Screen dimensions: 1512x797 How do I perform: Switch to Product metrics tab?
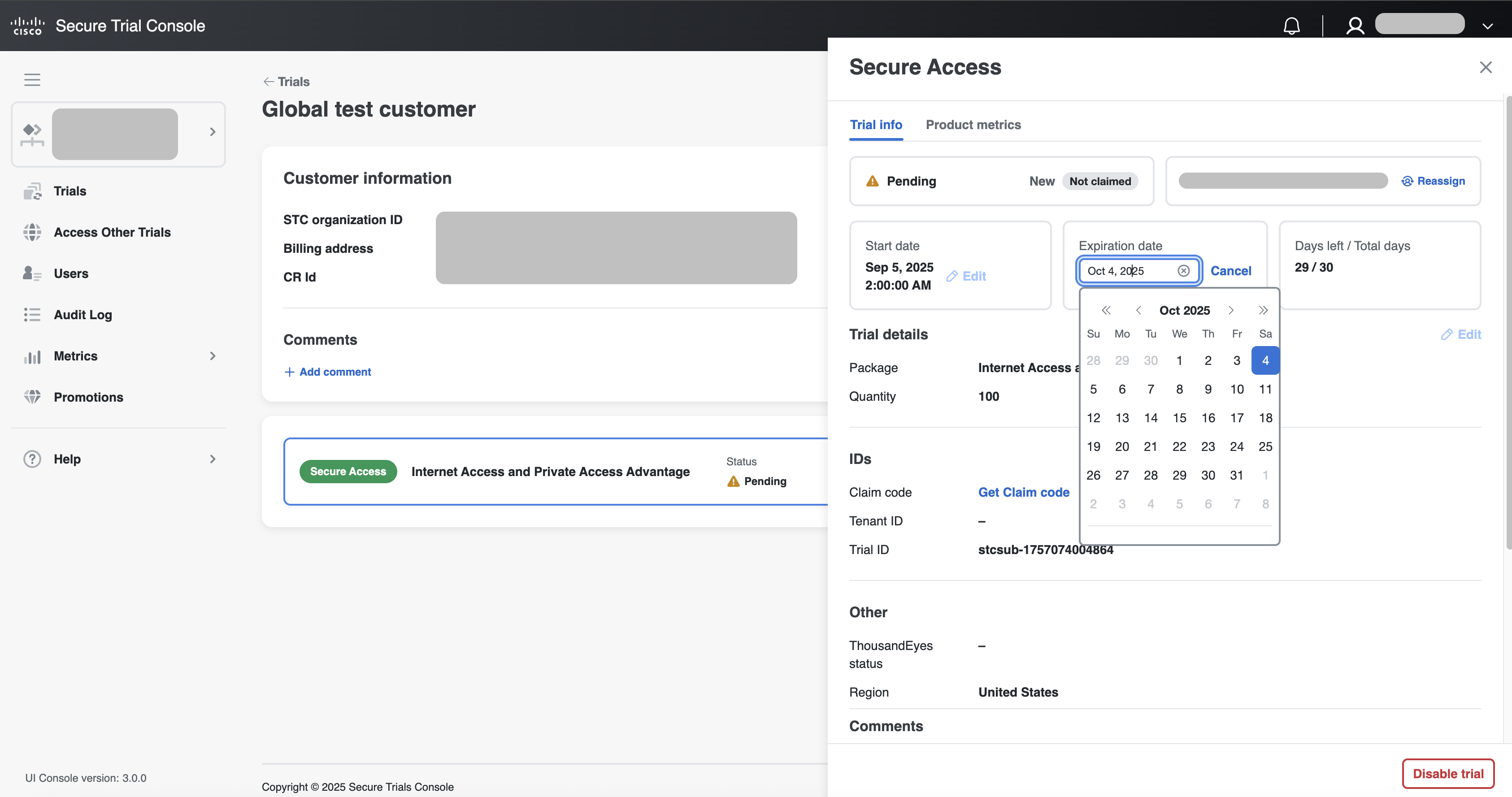[x=973, y=125]
